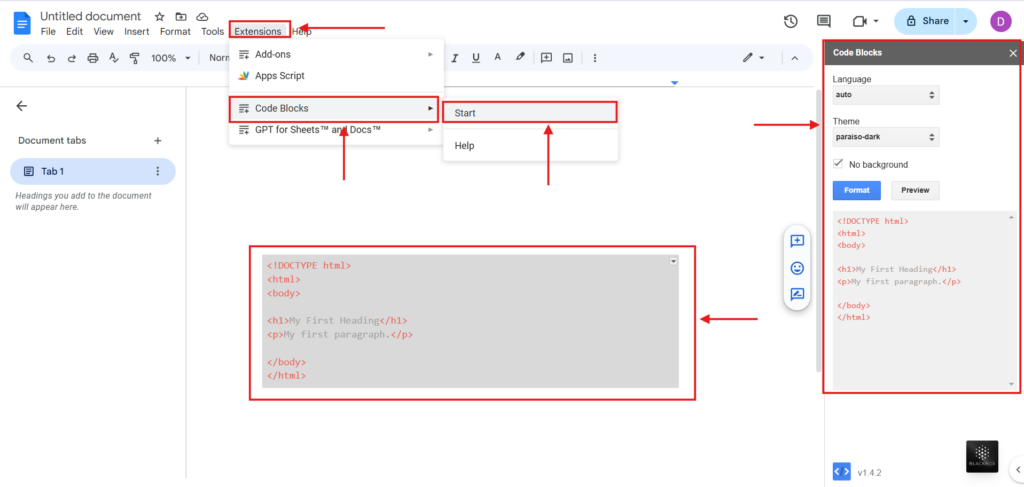1024x487 pixels.
Task: Select the paint format roller icon
Action: tap(134, 58)
